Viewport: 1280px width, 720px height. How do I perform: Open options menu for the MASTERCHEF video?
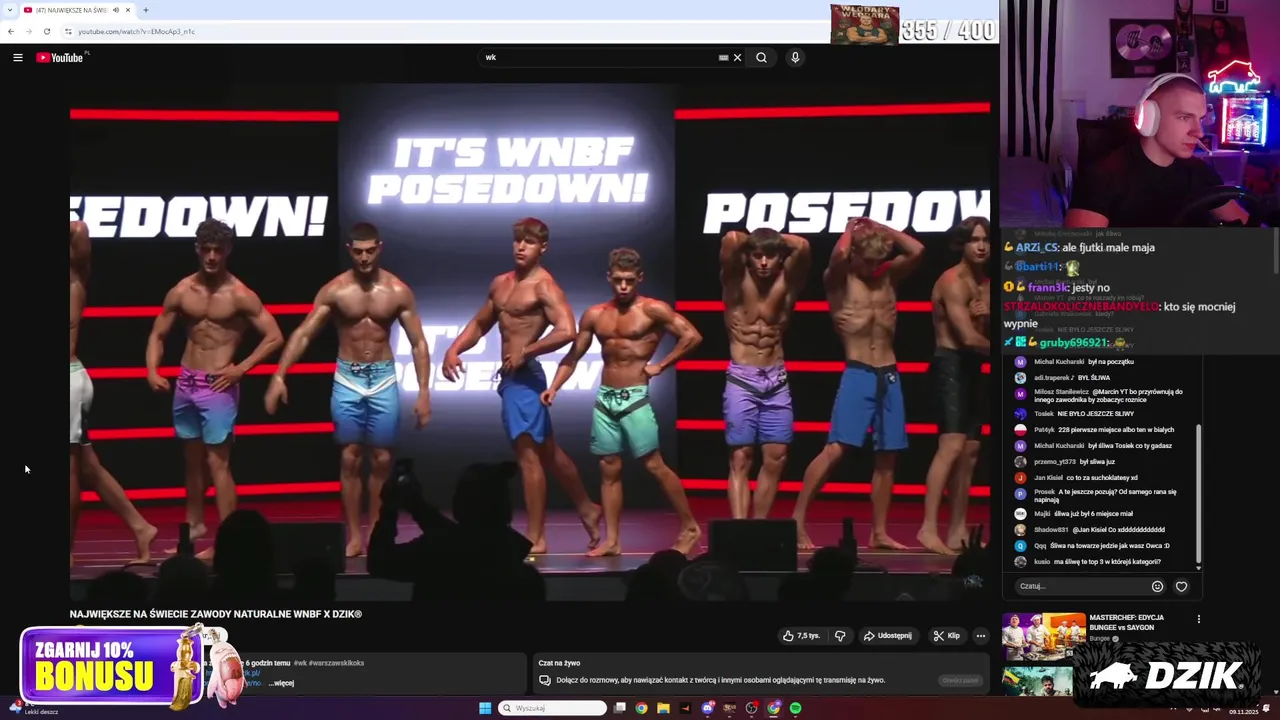coord(1198,619)
